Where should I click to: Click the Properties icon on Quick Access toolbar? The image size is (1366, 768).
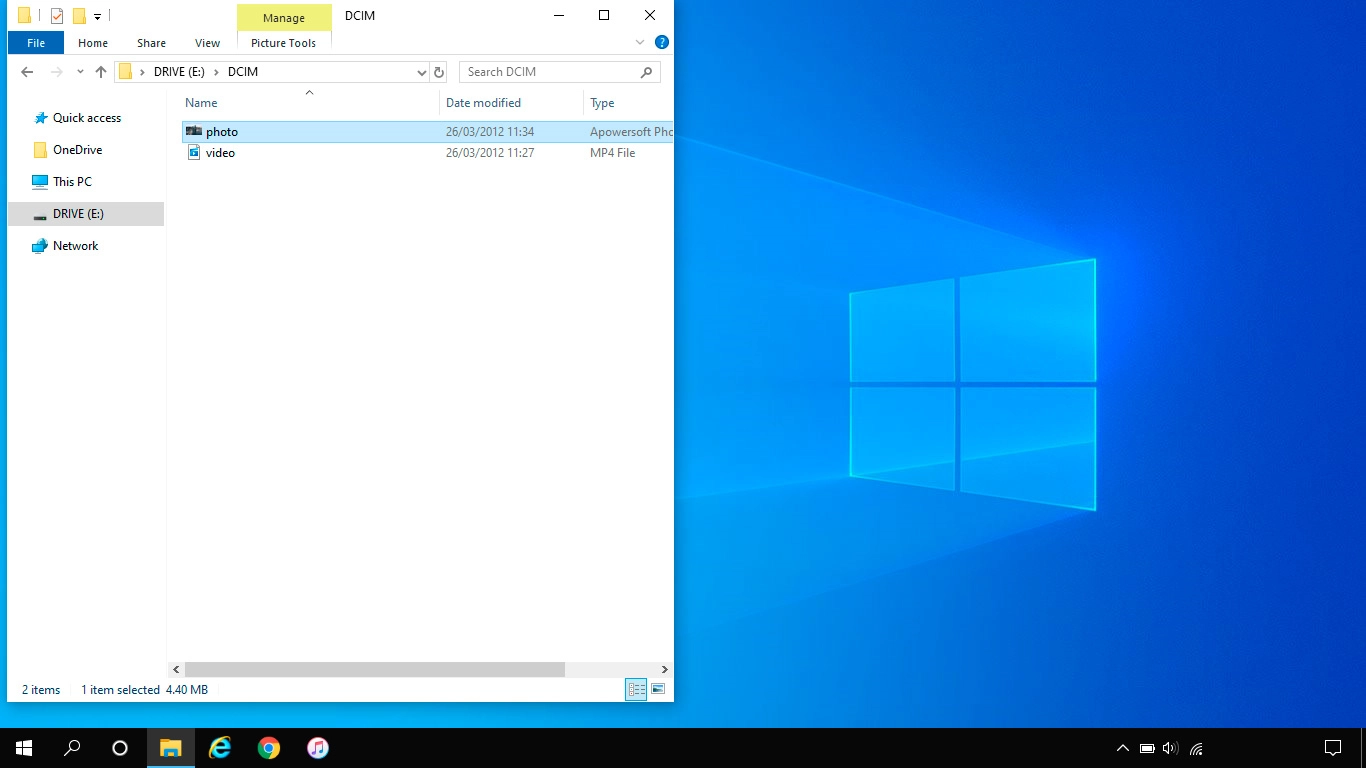56,15
